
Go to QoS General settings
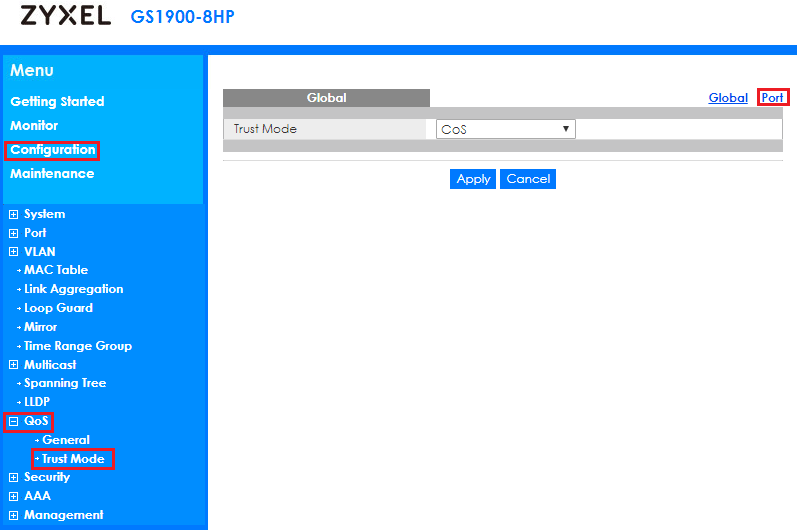[x=66, y=440]
